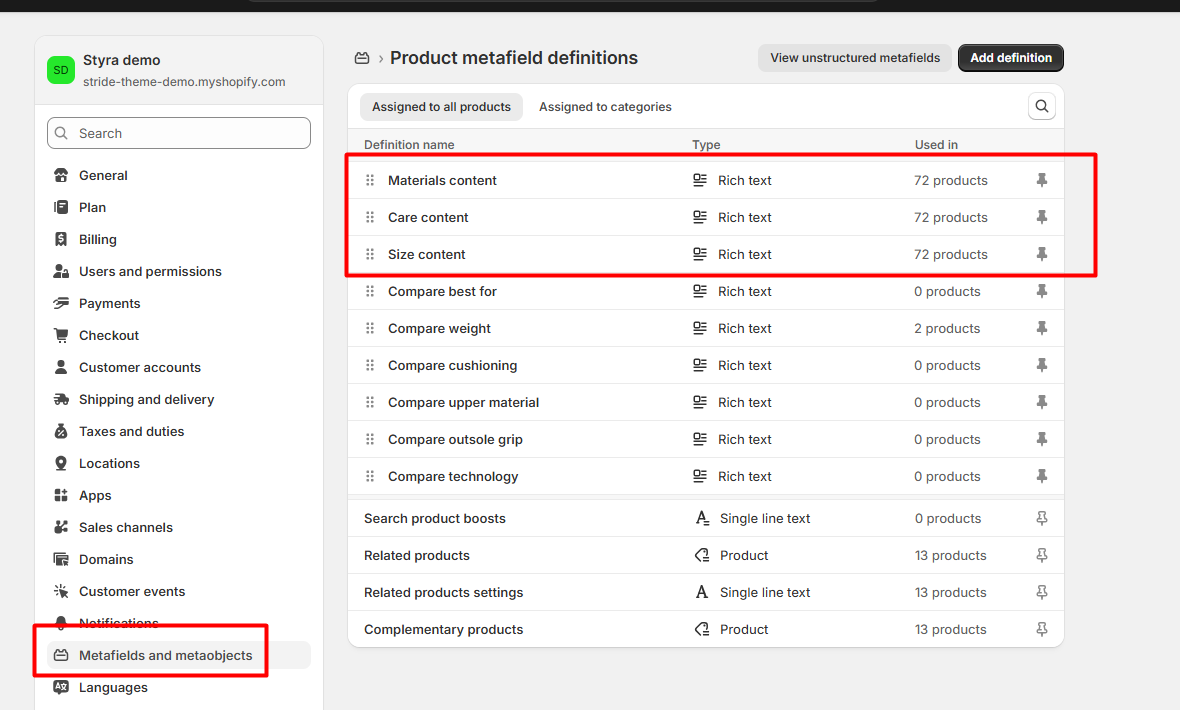
Task: Click View unstructured metafields button
Action: (x=855, y=58)
